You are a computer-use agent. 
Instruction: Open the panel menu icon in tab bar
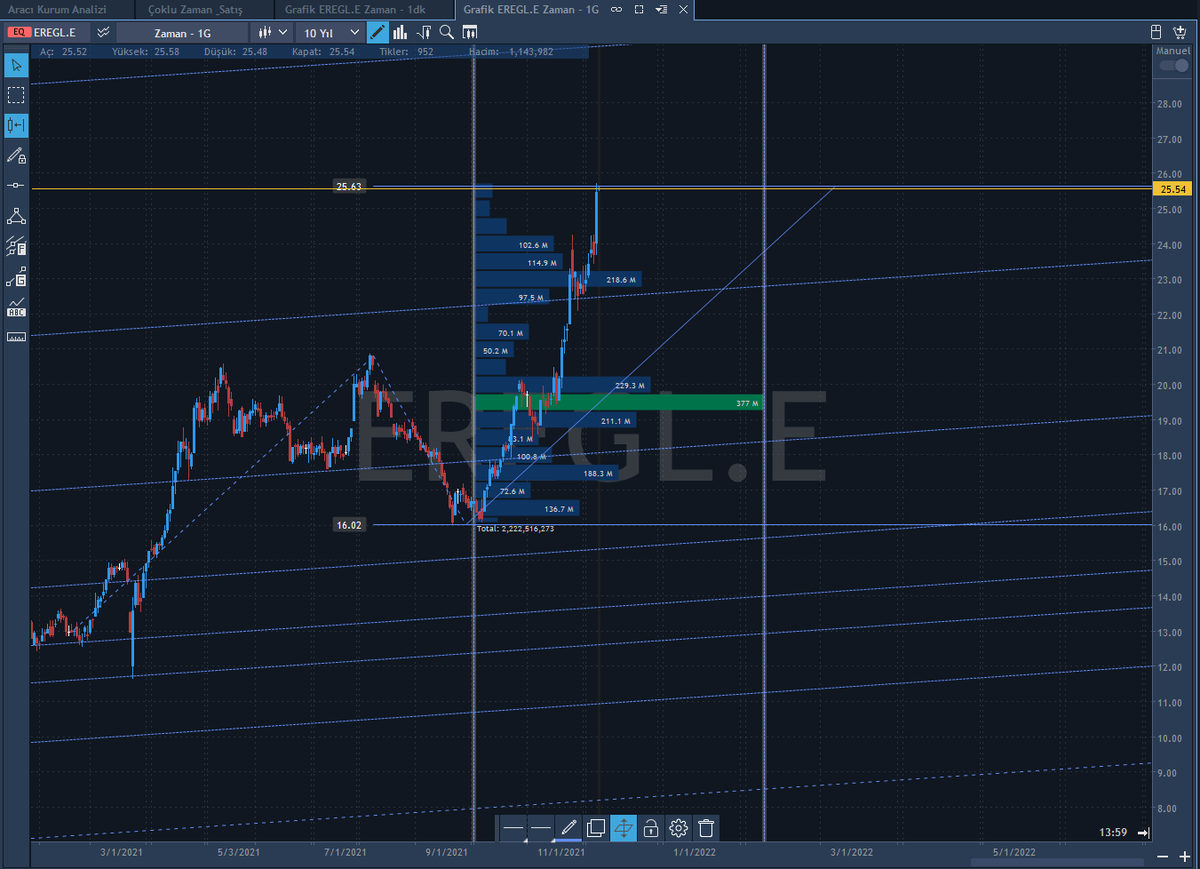coord(661,9)
